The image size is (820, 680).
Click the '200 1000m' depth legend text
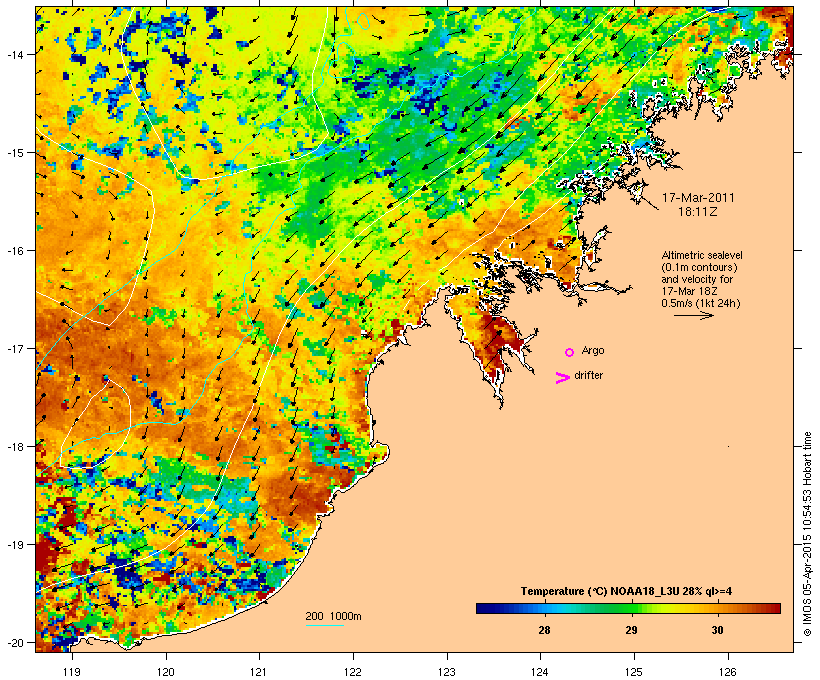tap(333, 616)
